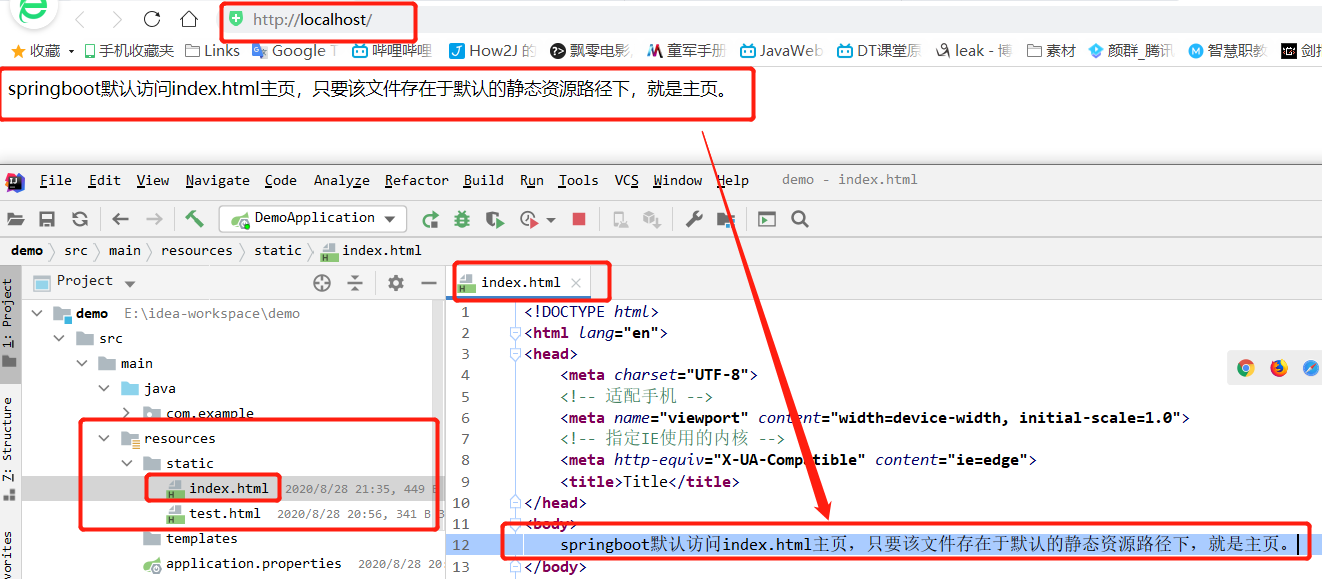Open the profiler dropdown arrow
Image resolution: width=1322 pixels, height=579 pixels.
551,220
